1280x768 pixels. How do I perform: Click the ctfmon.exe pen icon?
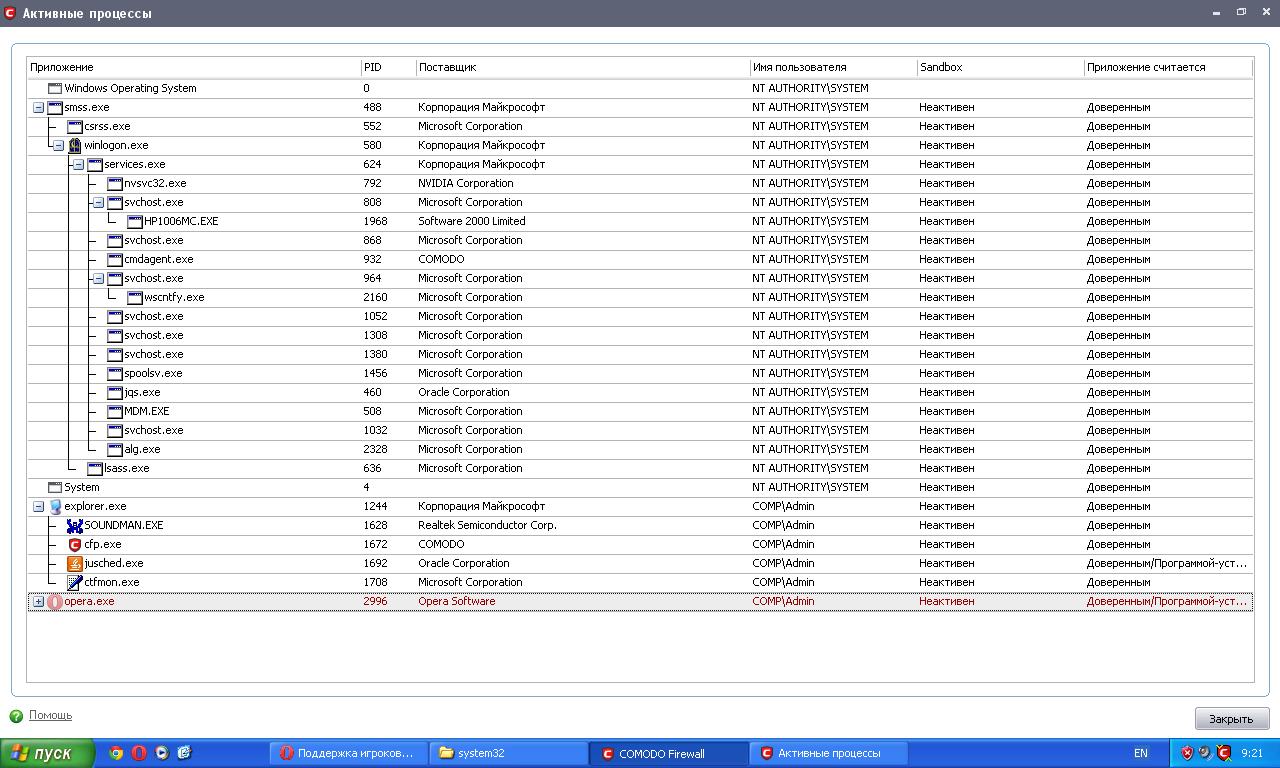[74, 582]
